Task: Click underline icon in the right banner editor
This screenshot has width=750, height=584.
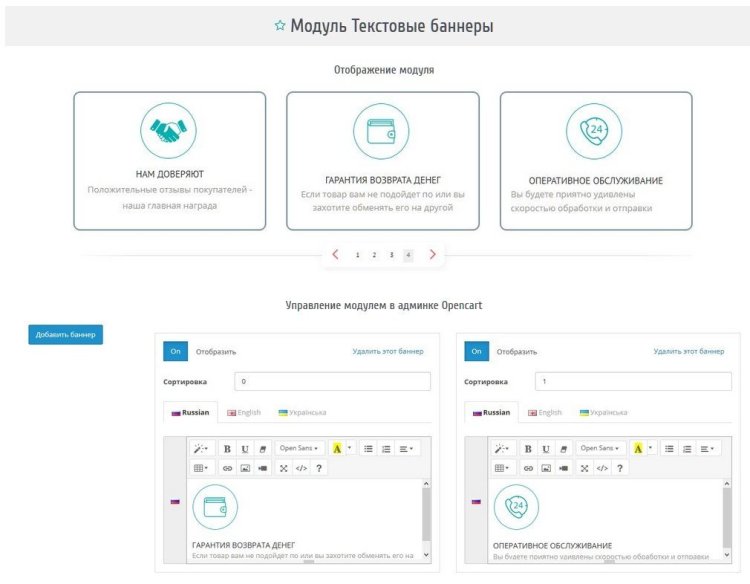Action: pos(547,449)
